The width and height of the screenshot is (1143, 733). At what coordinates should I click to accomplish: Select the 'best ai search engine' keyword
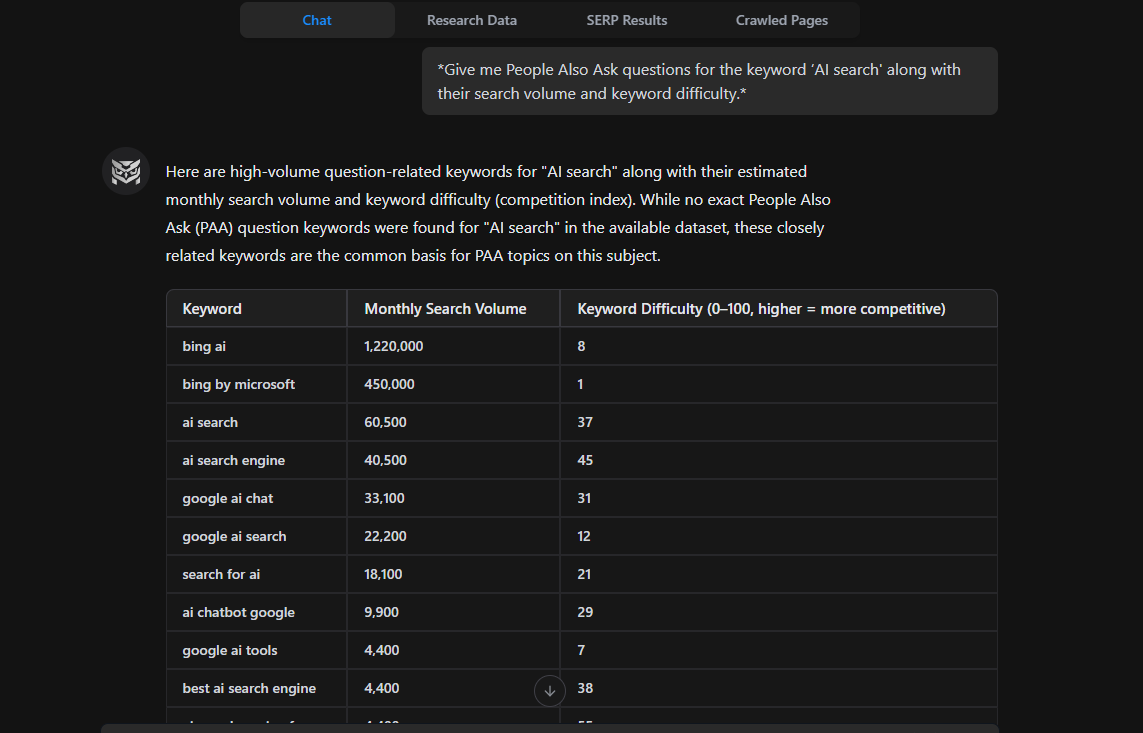[248, 688]
